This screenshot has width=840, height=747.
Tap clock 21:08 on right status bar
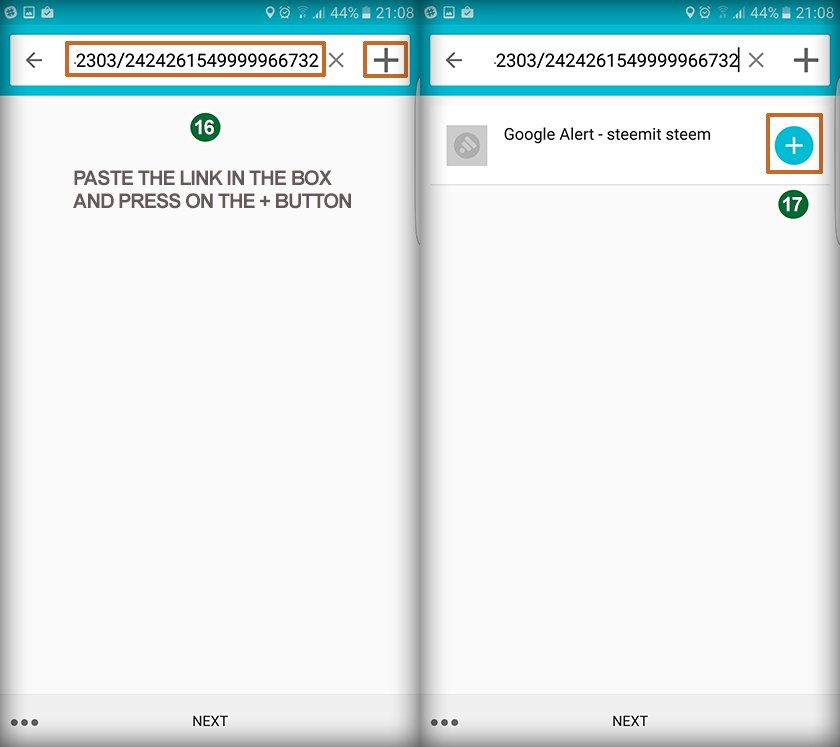(x=814, y=12)
